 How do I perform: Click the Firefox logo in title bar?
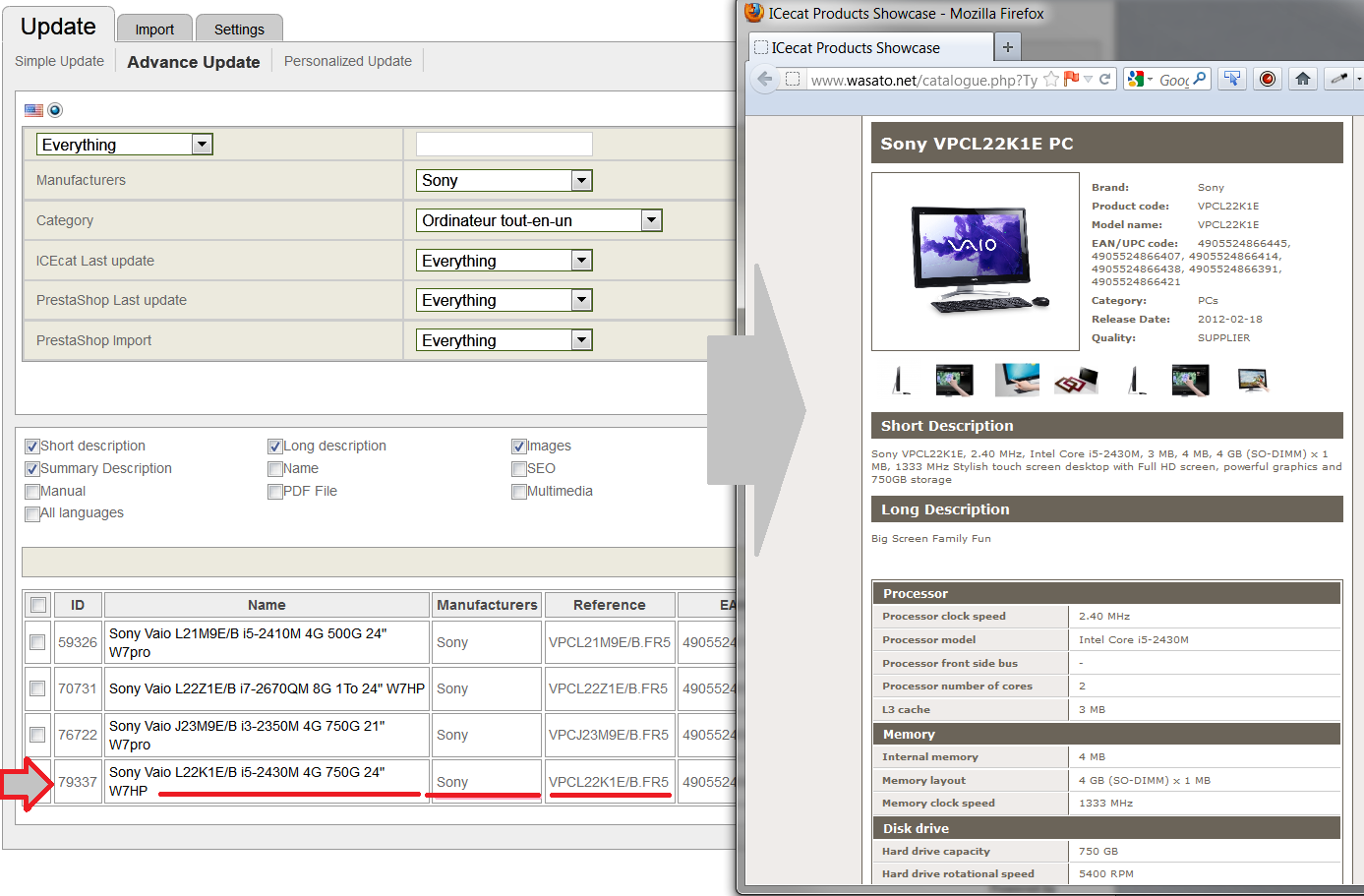coord(754,13)
